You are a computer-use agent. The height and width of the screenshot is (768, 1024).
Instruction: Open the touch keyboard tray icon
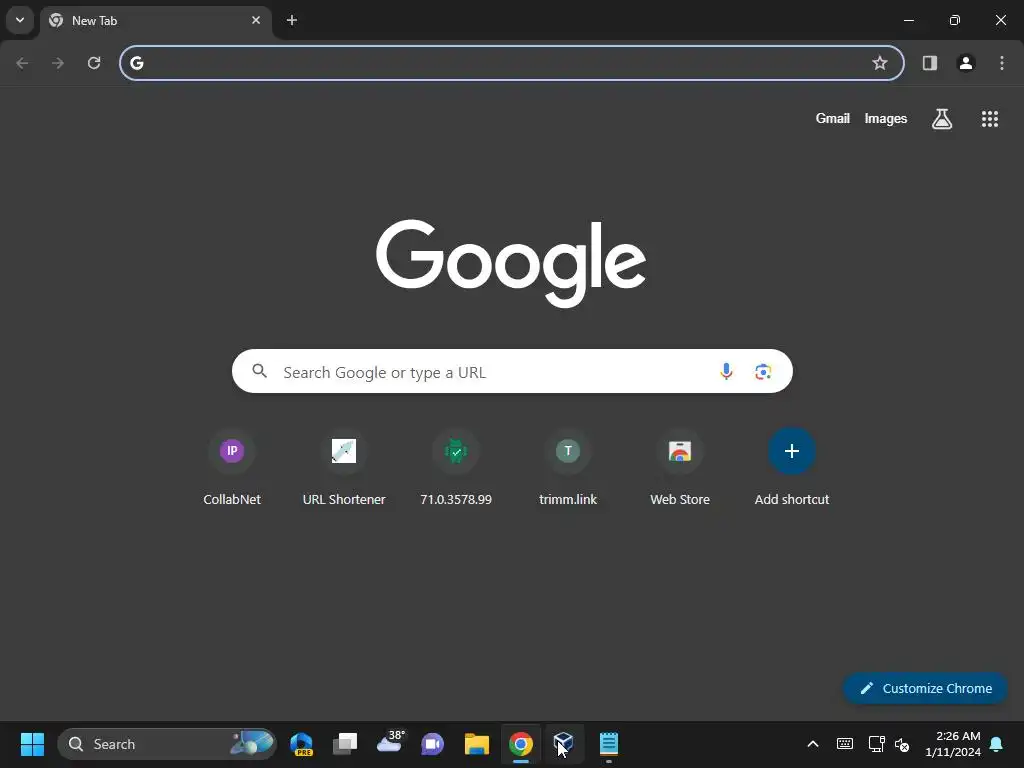[844, 744]
